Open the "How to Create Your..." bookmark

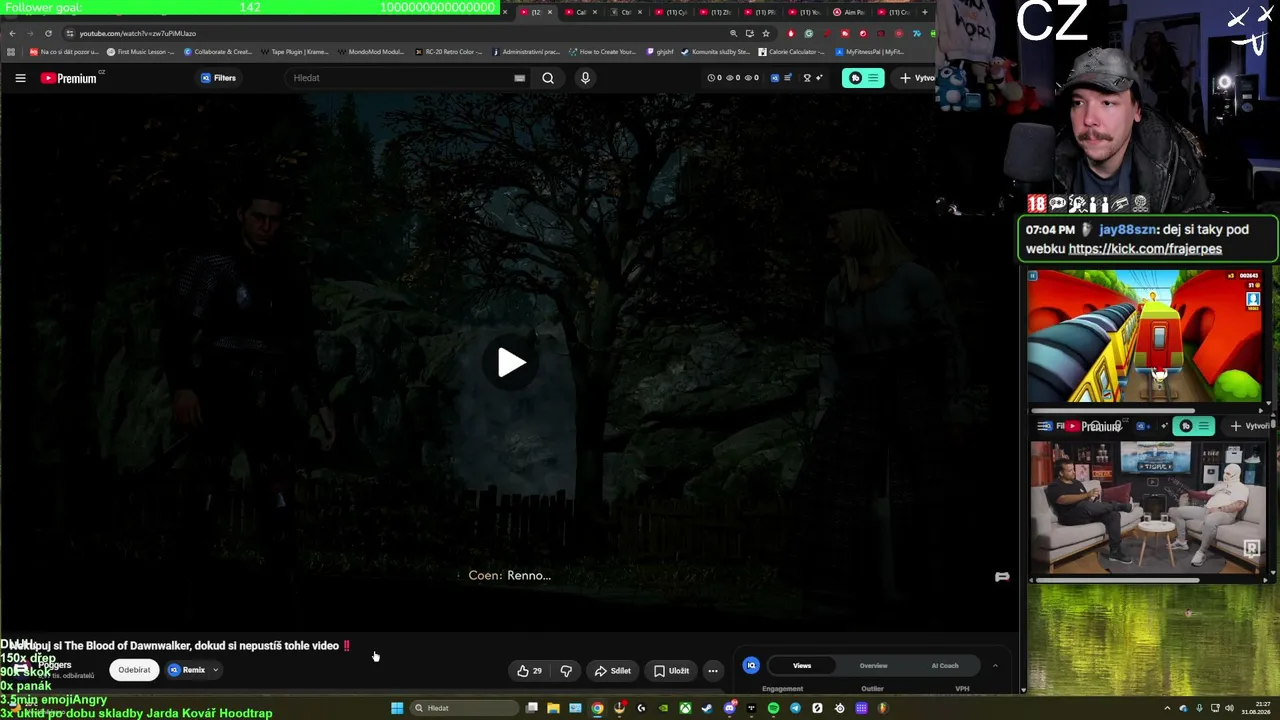click(602, 52)
